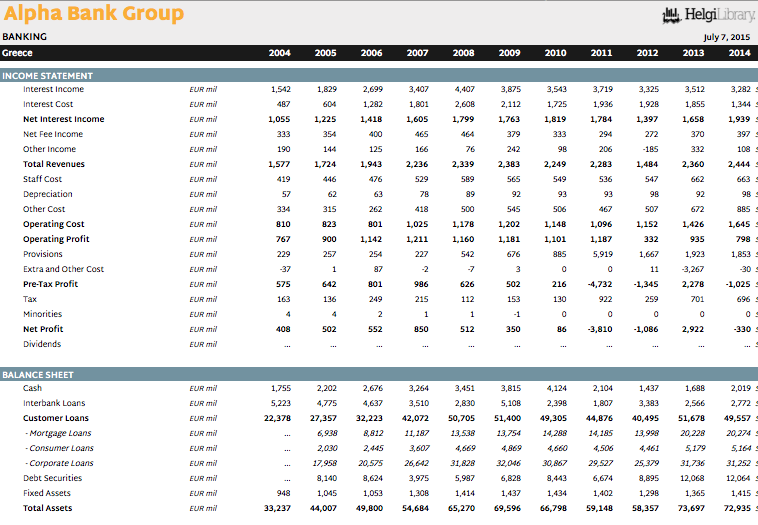Image resolution: width=758 pixels, height=525 pixels.
Task: Select Net Profit 2011 value -3,810
Action: [x=600, y=329]
